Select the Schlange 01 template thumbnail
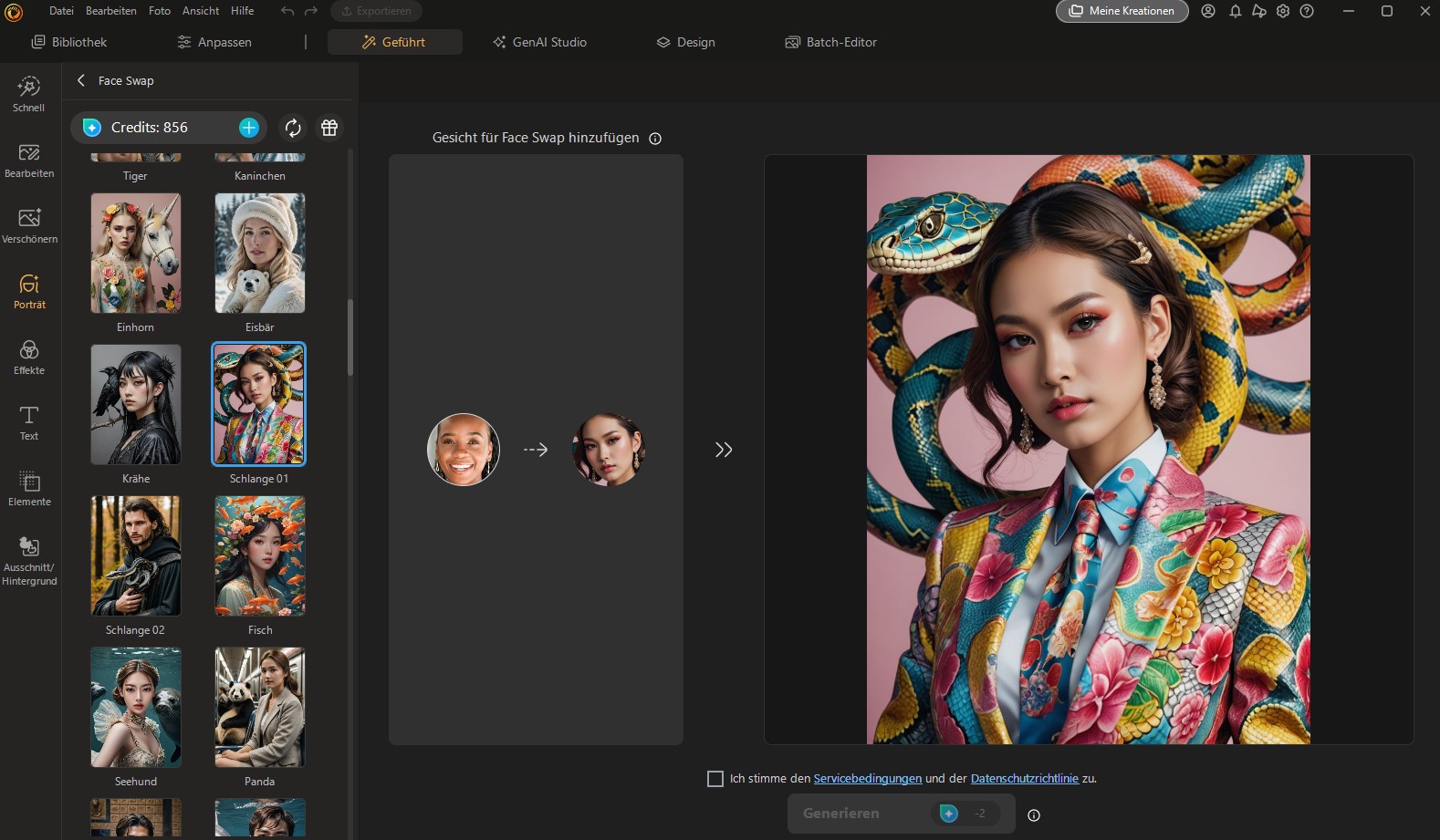This screenshot has height=840, width=1440. [x=259, y=404]
